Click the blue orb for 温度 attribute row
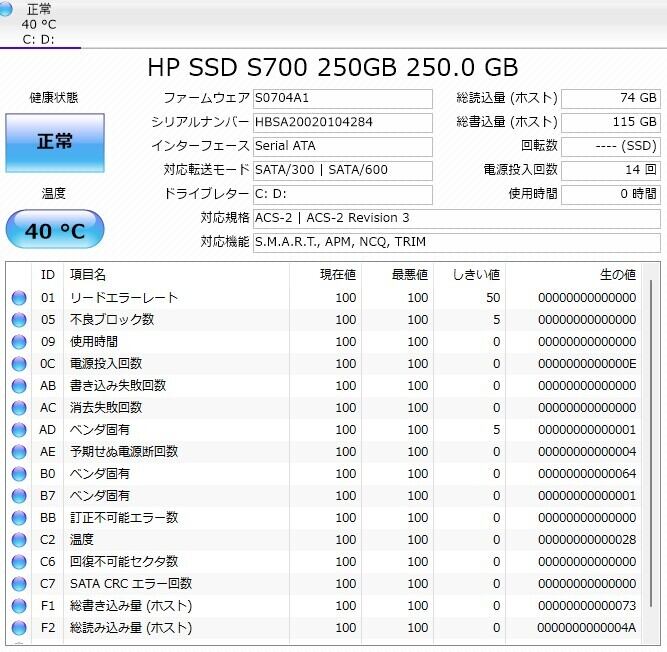The image size is (667, 652). (19, 540)
